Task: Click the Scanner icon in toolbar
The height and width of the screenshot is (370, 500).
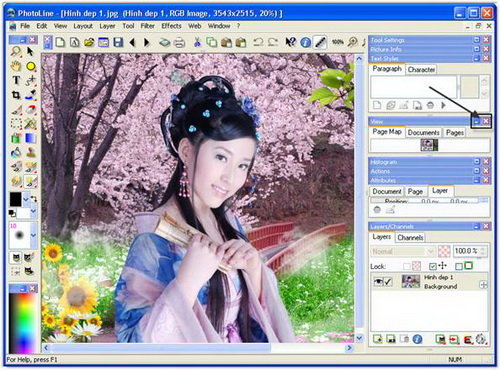Action: point(165,43)
